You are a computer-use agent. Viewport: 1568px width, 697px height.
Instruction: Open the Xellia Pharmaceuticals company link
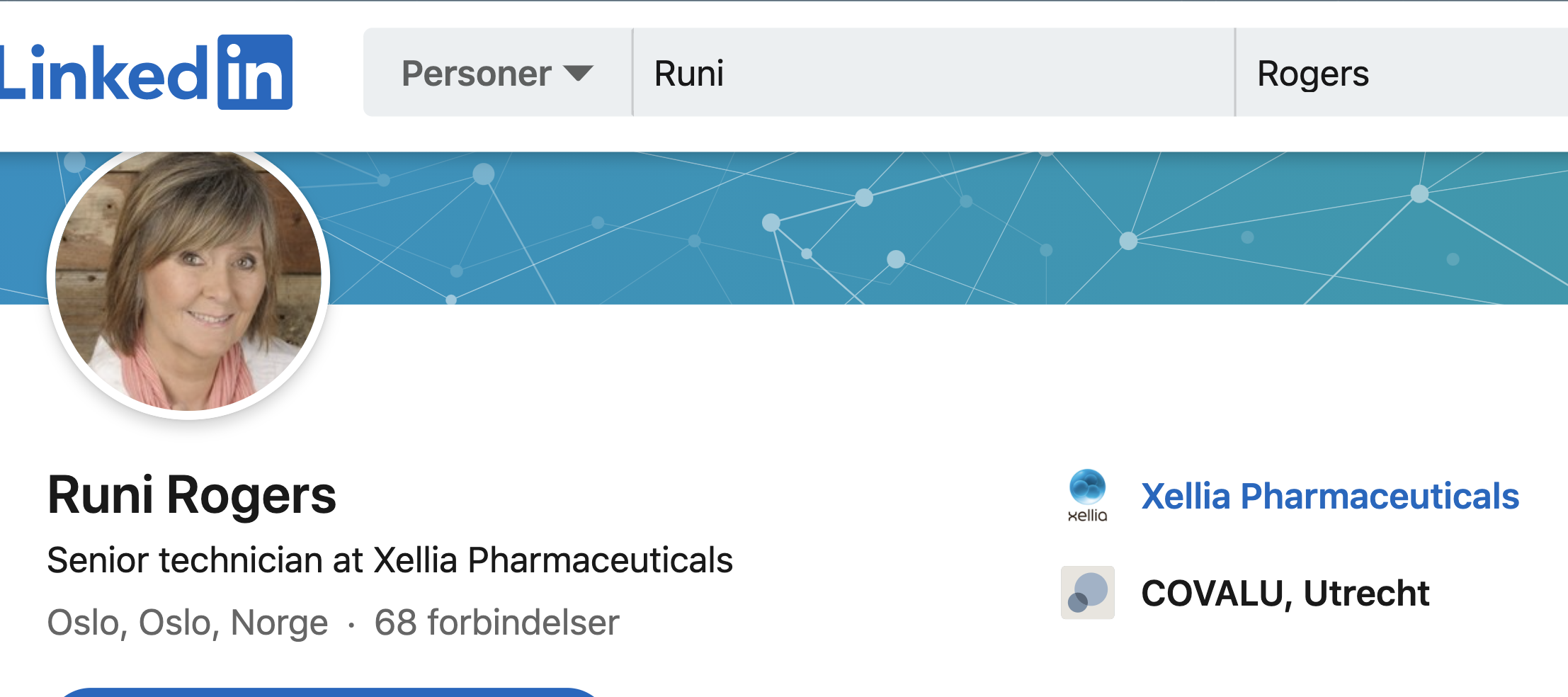pos(1330,496)
